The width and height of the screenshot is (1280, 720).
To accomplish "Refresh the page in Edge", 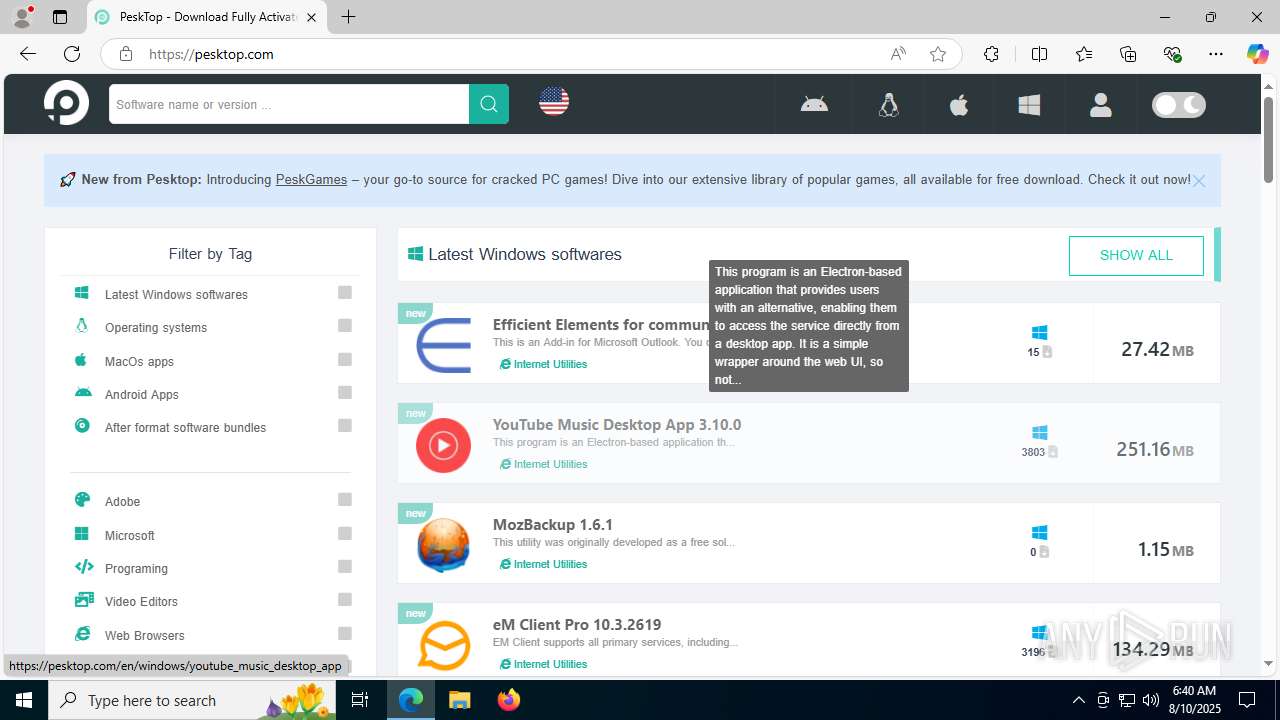I will click(72, 54).
